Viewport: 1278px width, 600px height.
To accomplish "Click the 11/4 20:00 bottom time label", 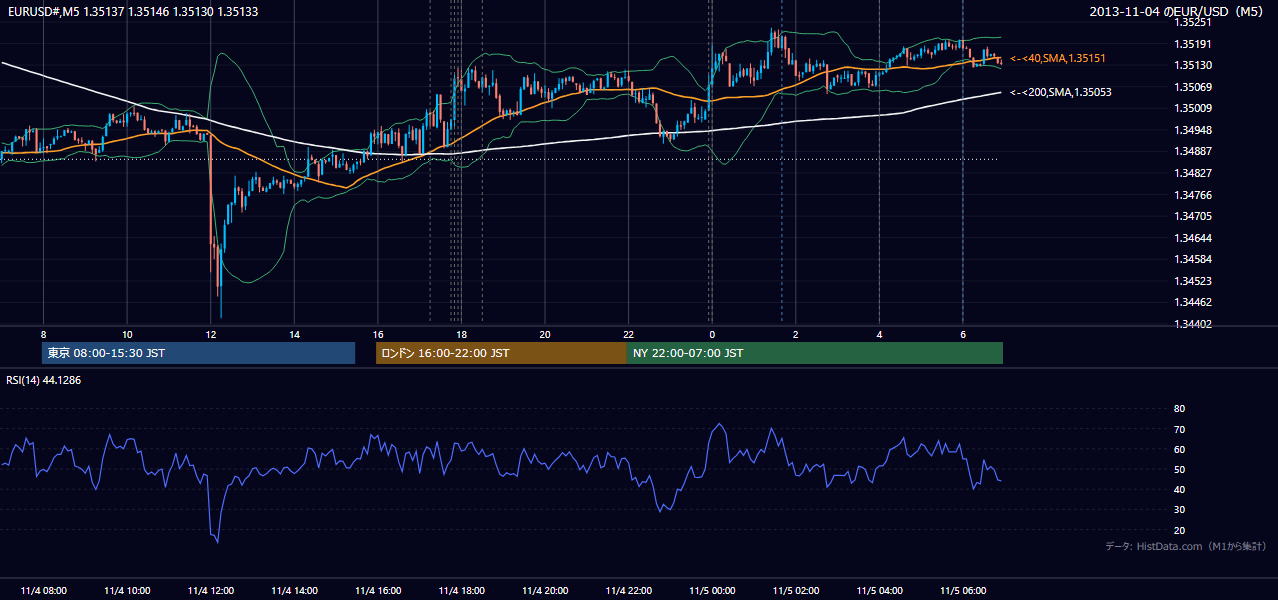I will coord(545,591).
